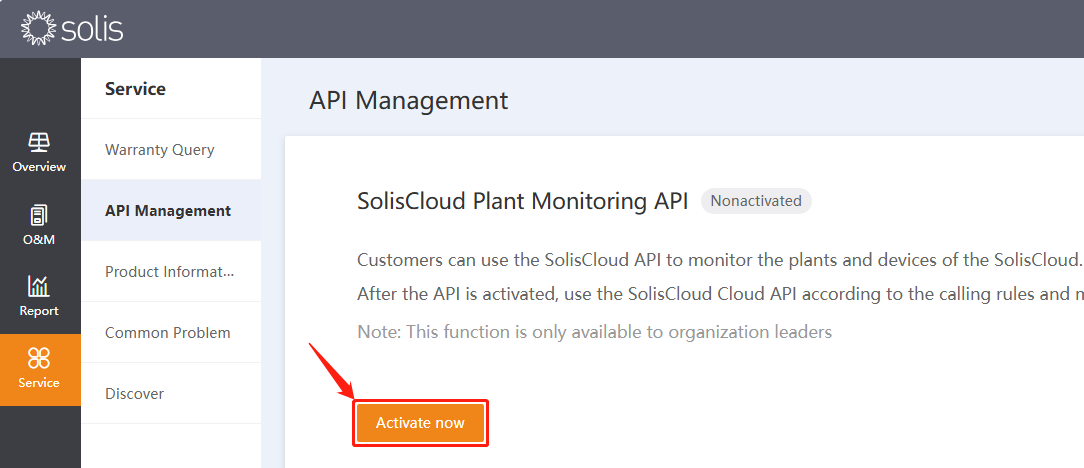Click the orange Activate now button
Viewport: 1084px width, 468px height.
pyautogui.click(x=420, y=422)
